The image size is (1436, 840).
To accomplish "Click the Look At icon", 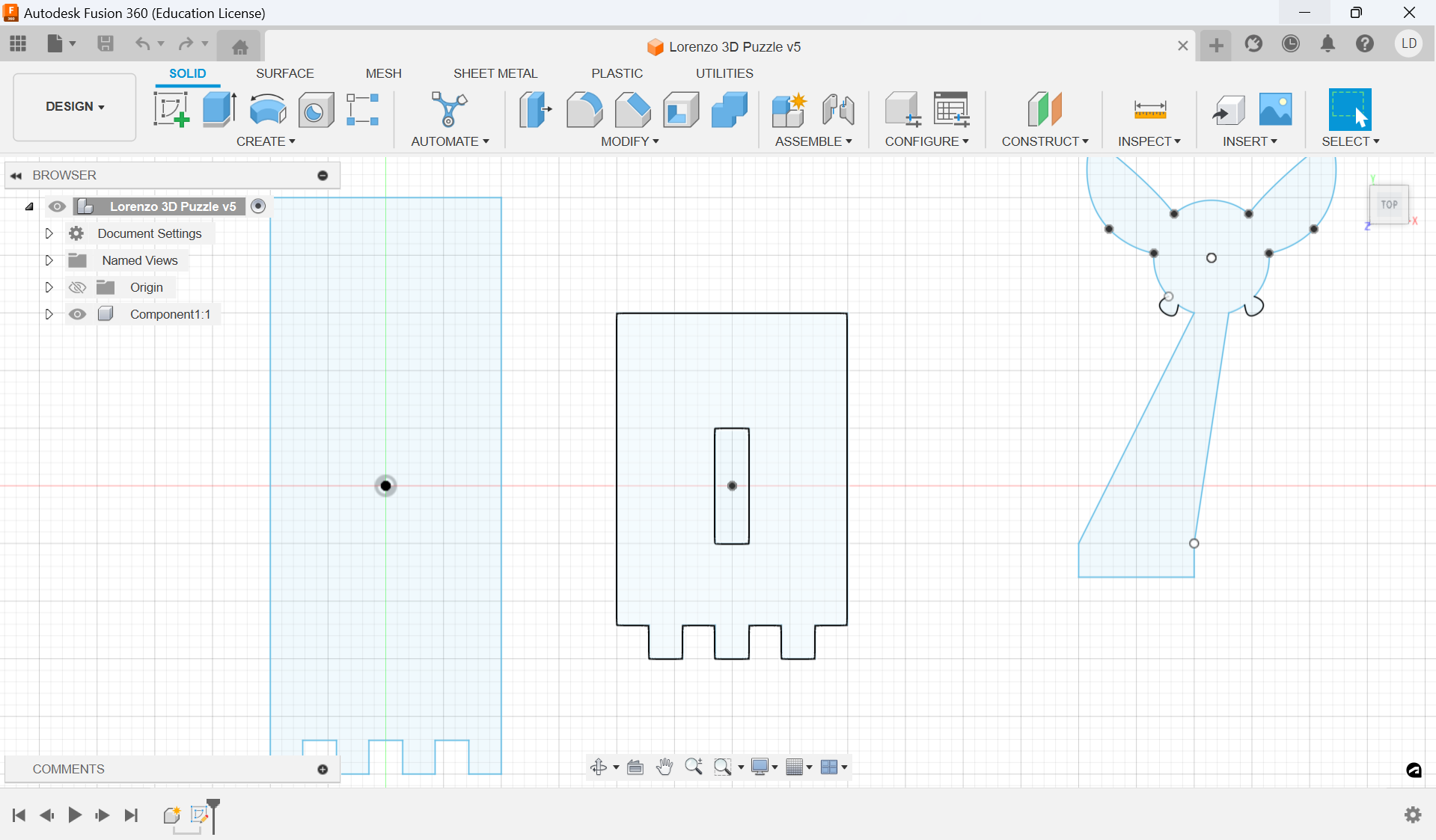I will [635, 767].
